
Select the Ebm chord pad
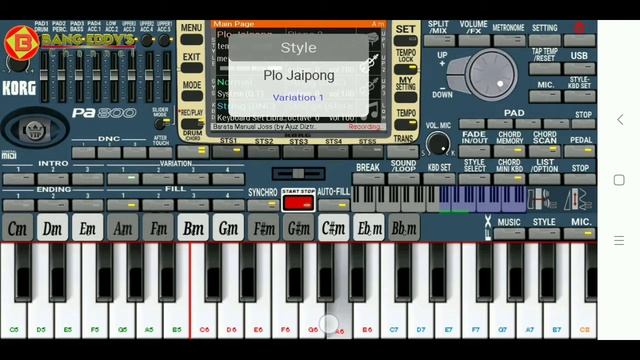point(369,228)
